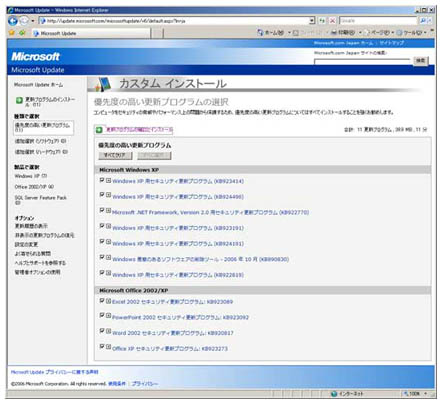Uncheck Windows XP update KB923414
Viewport: 442px width, 404px height.
[102, 180]
